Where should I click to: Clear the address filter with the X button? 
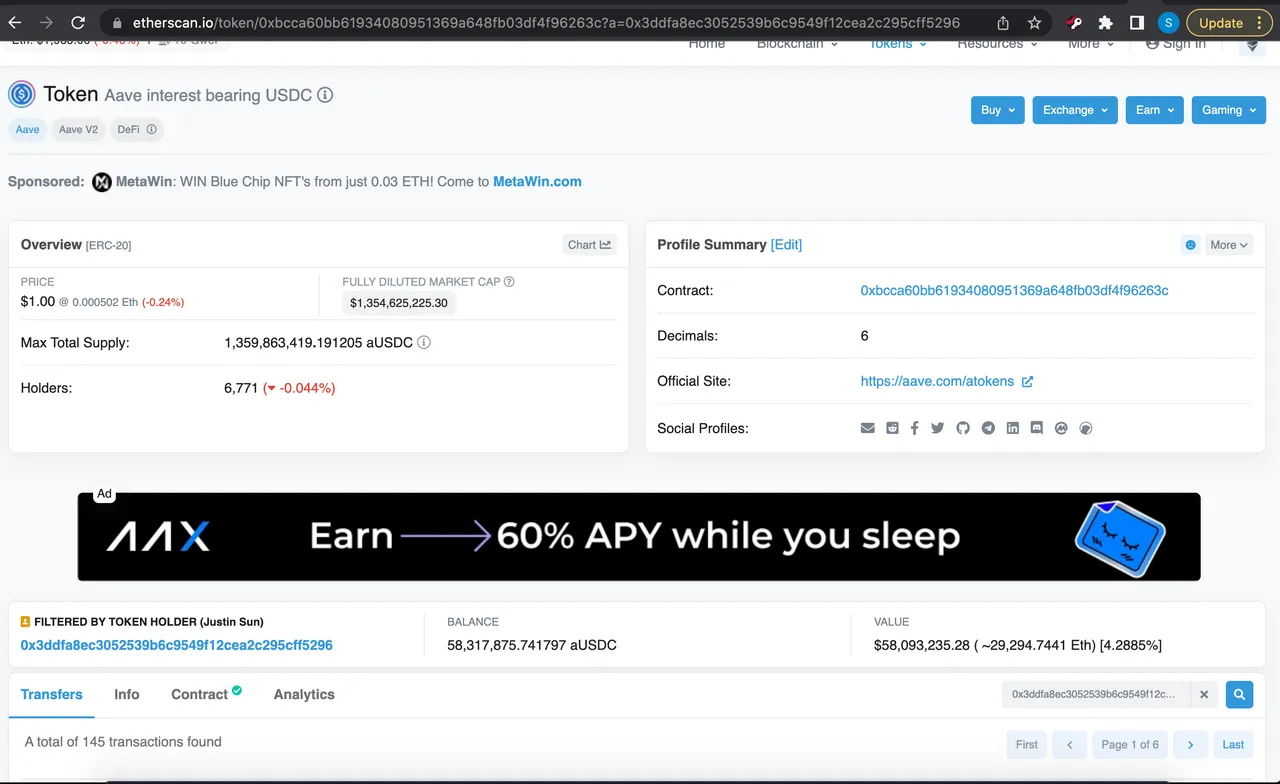tap(1204, 694)
